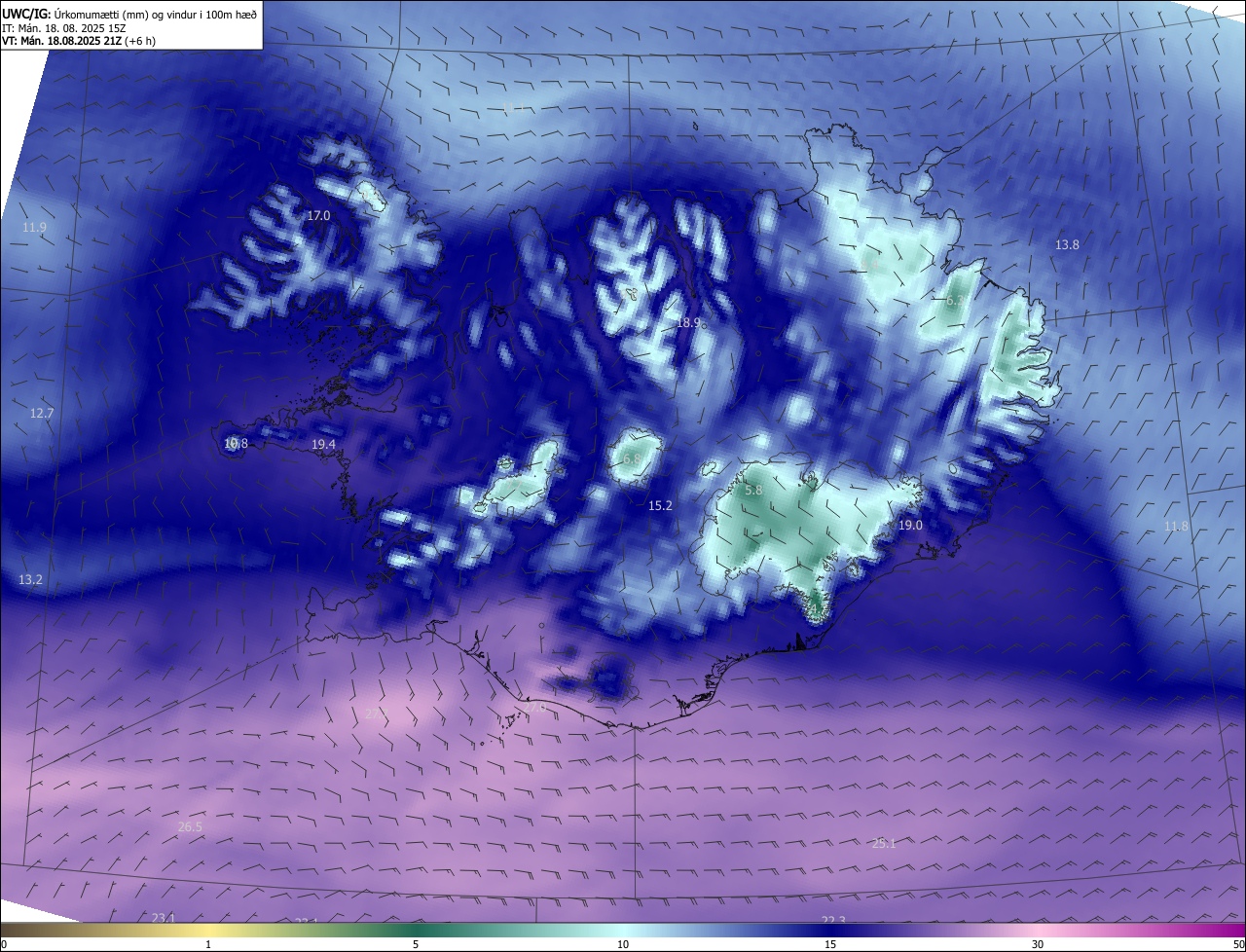Click the 26.5 value on the map

190,826
